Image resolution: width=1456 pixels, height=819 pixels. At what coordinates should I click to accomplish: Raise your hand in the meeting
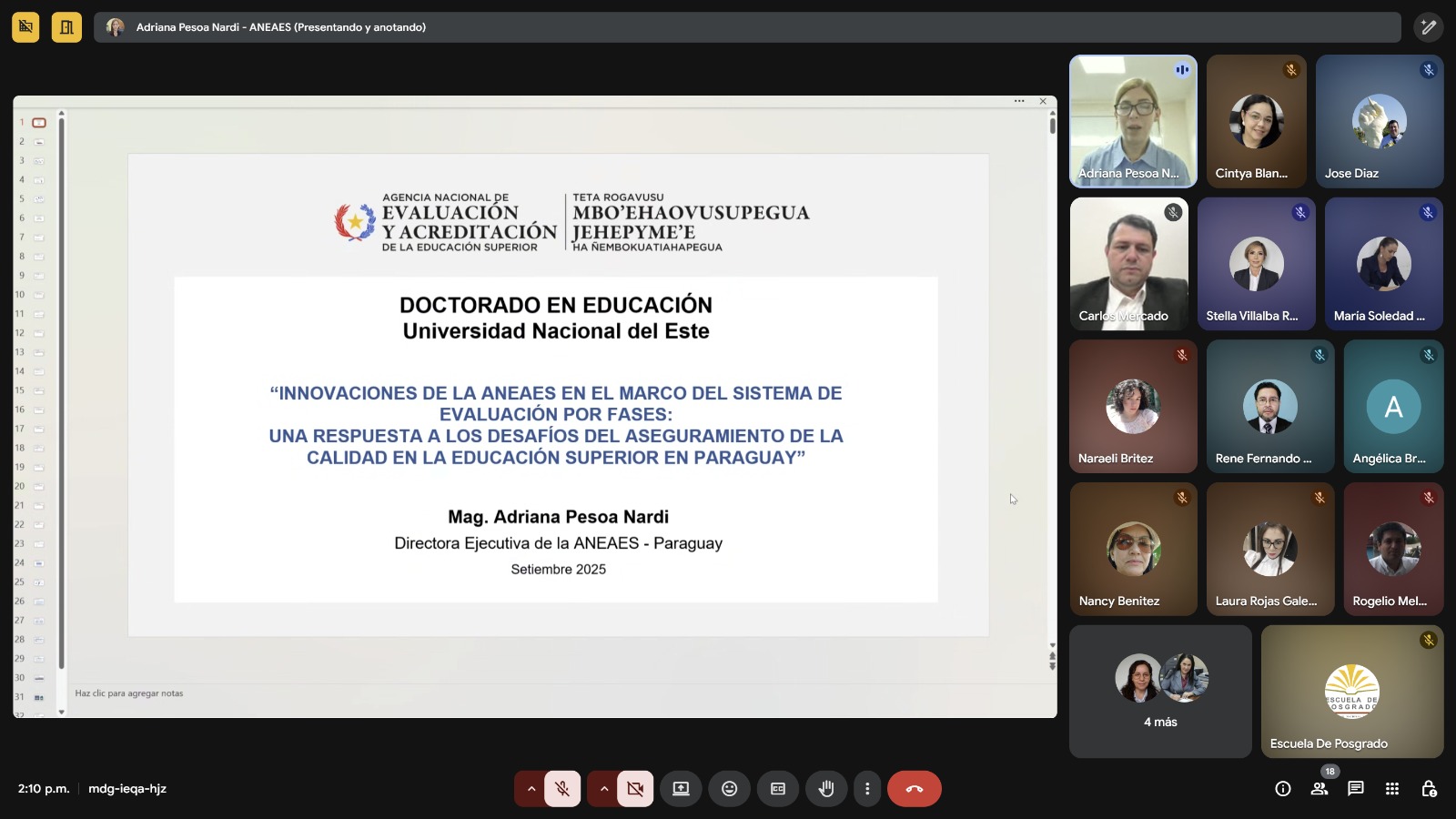(826, 789)
